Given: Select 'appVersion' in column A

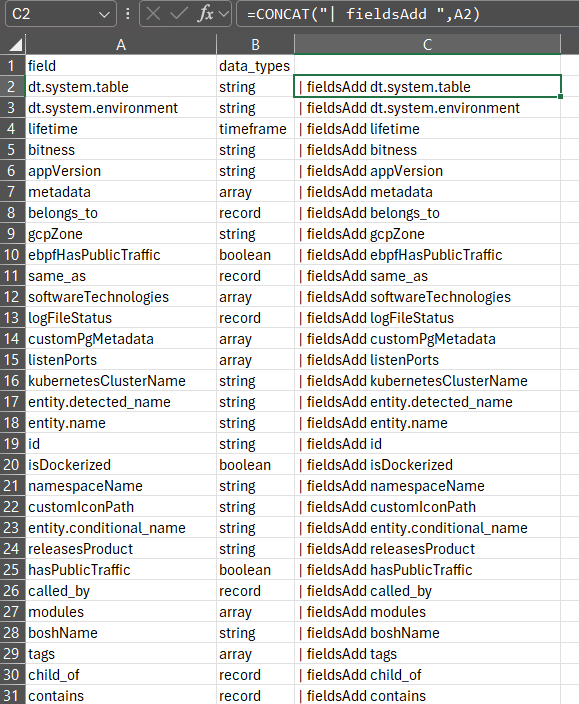Looking at the screenshot, I should pos(121,171).
